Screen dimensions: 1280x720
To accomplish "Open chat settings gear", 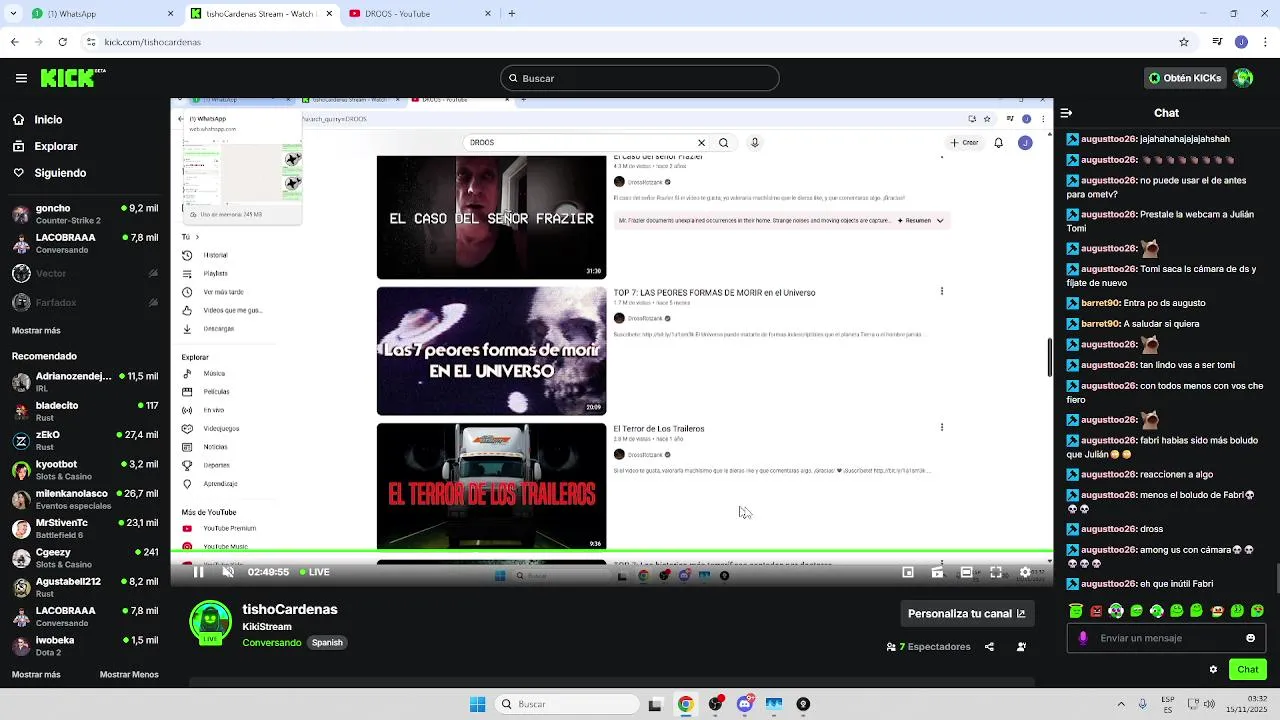I will 1213,670.
